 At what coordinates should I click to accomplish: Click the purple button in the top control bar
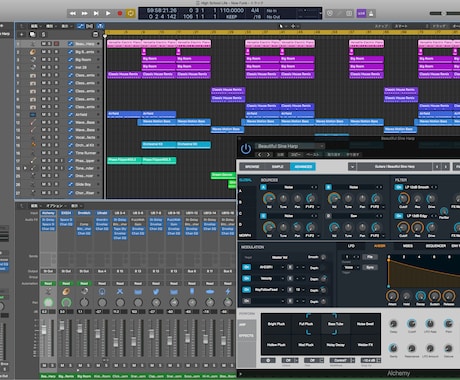361,13
